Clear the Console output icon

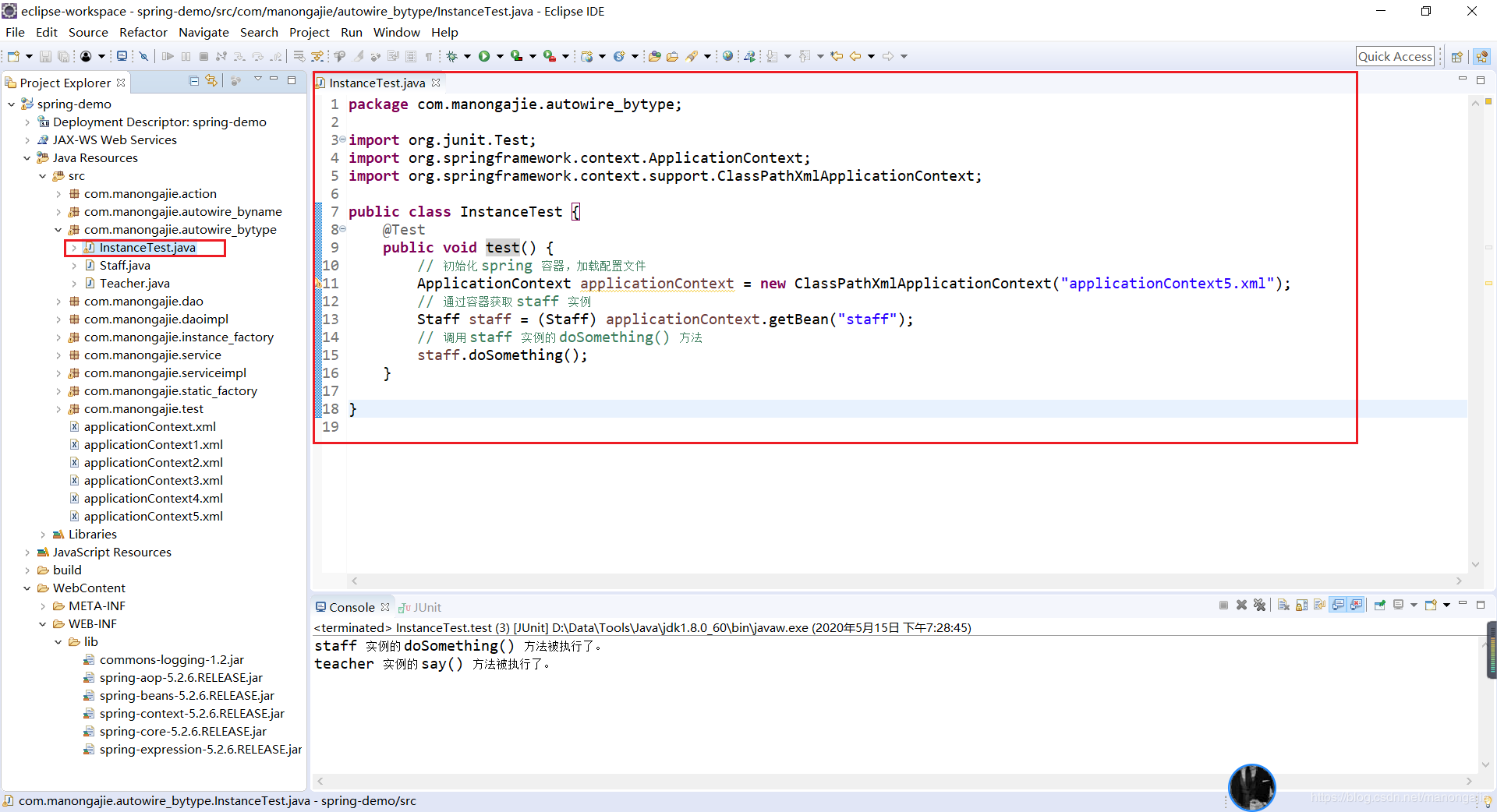(x=1283, y=605)
